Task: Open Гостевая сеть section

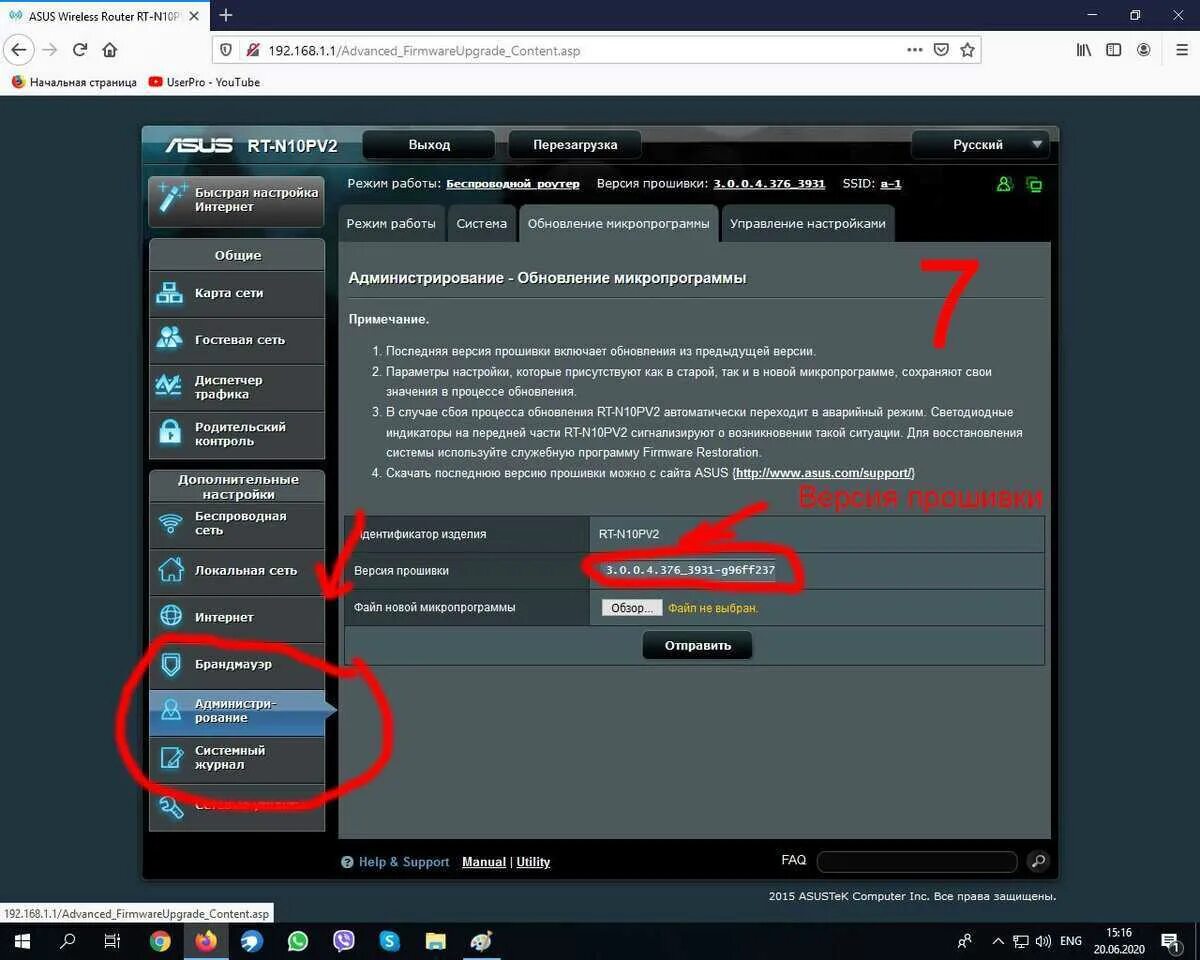Action: point(237,340)
